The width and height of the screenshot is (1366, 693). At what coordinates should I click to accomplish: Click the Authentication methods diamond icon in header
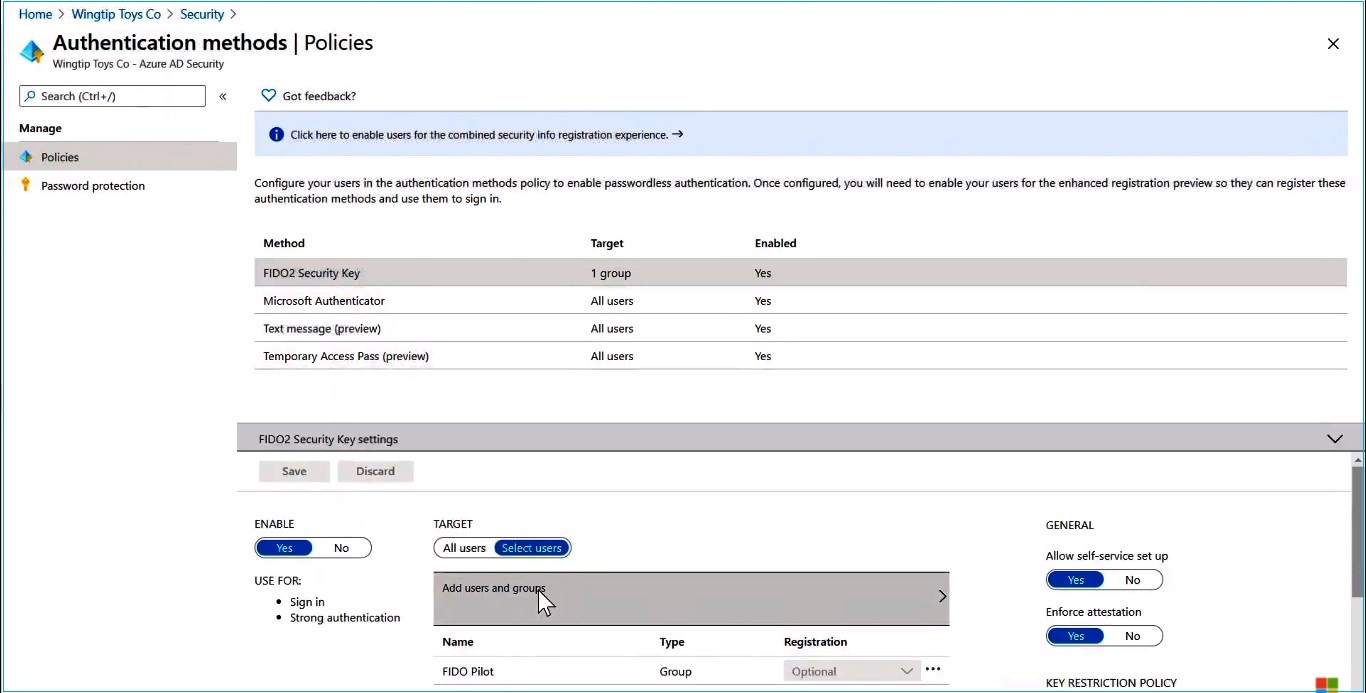pyautogui.click(x=32, y=51)
